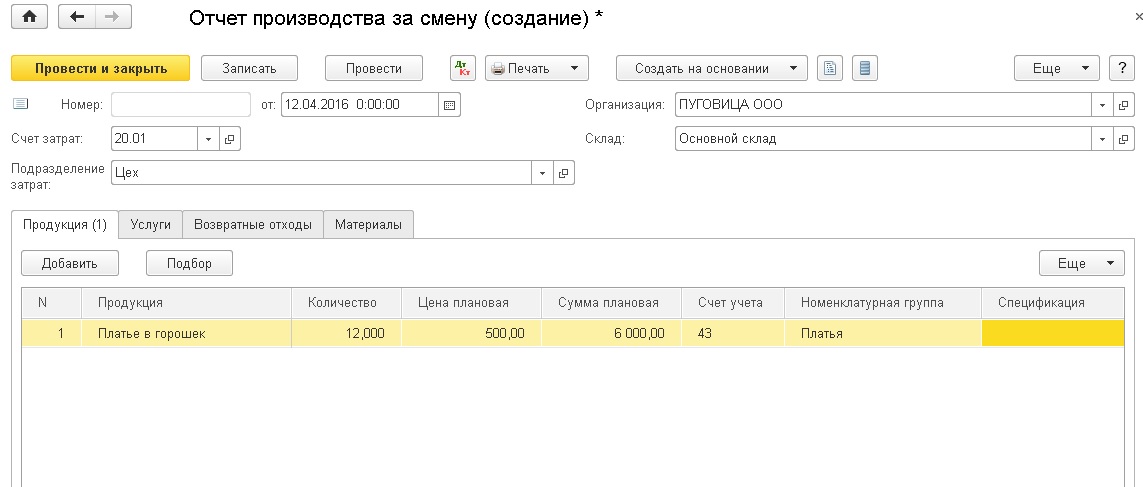
Task: Open Организация record details icon
Action: tap(1123, 105)
